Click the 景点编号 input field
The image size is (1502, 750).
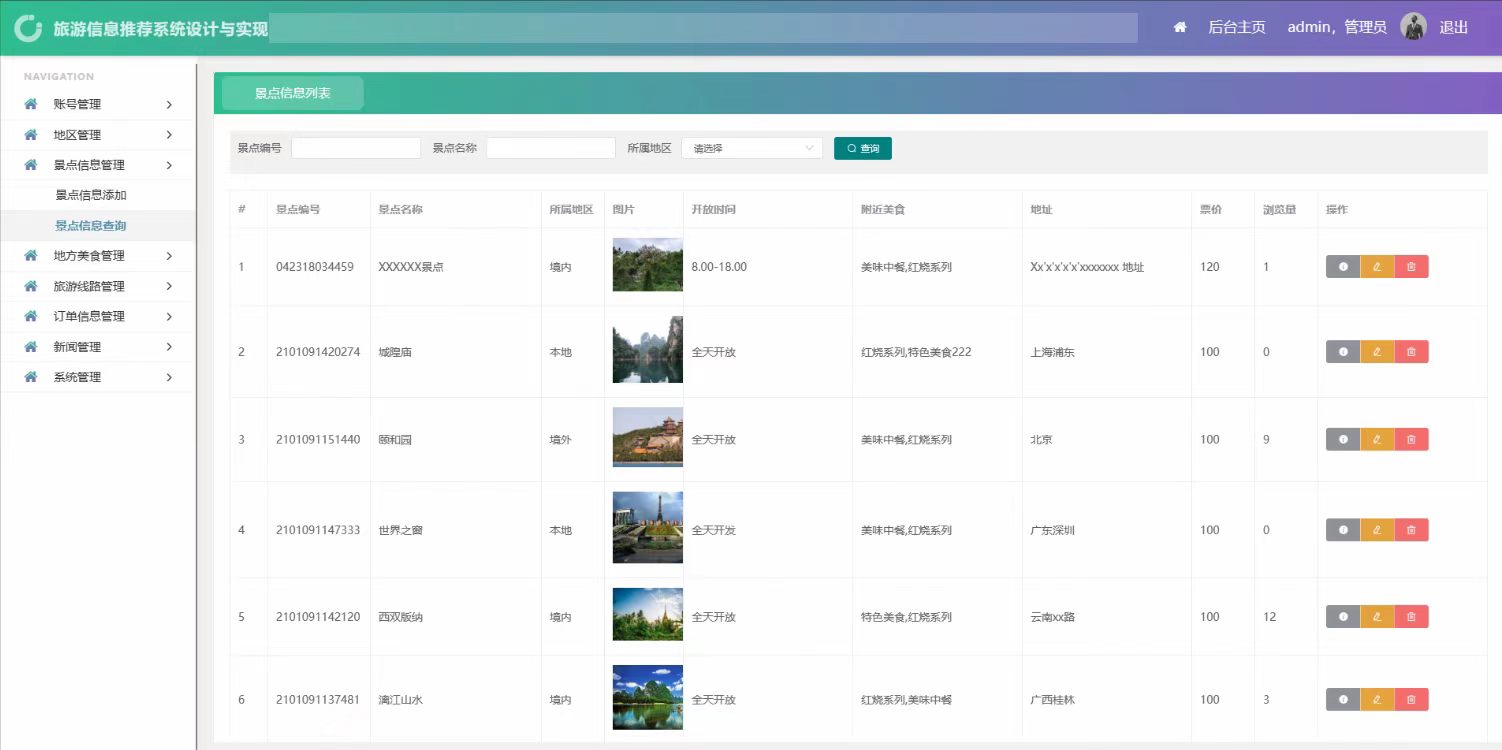pos(356,148)
